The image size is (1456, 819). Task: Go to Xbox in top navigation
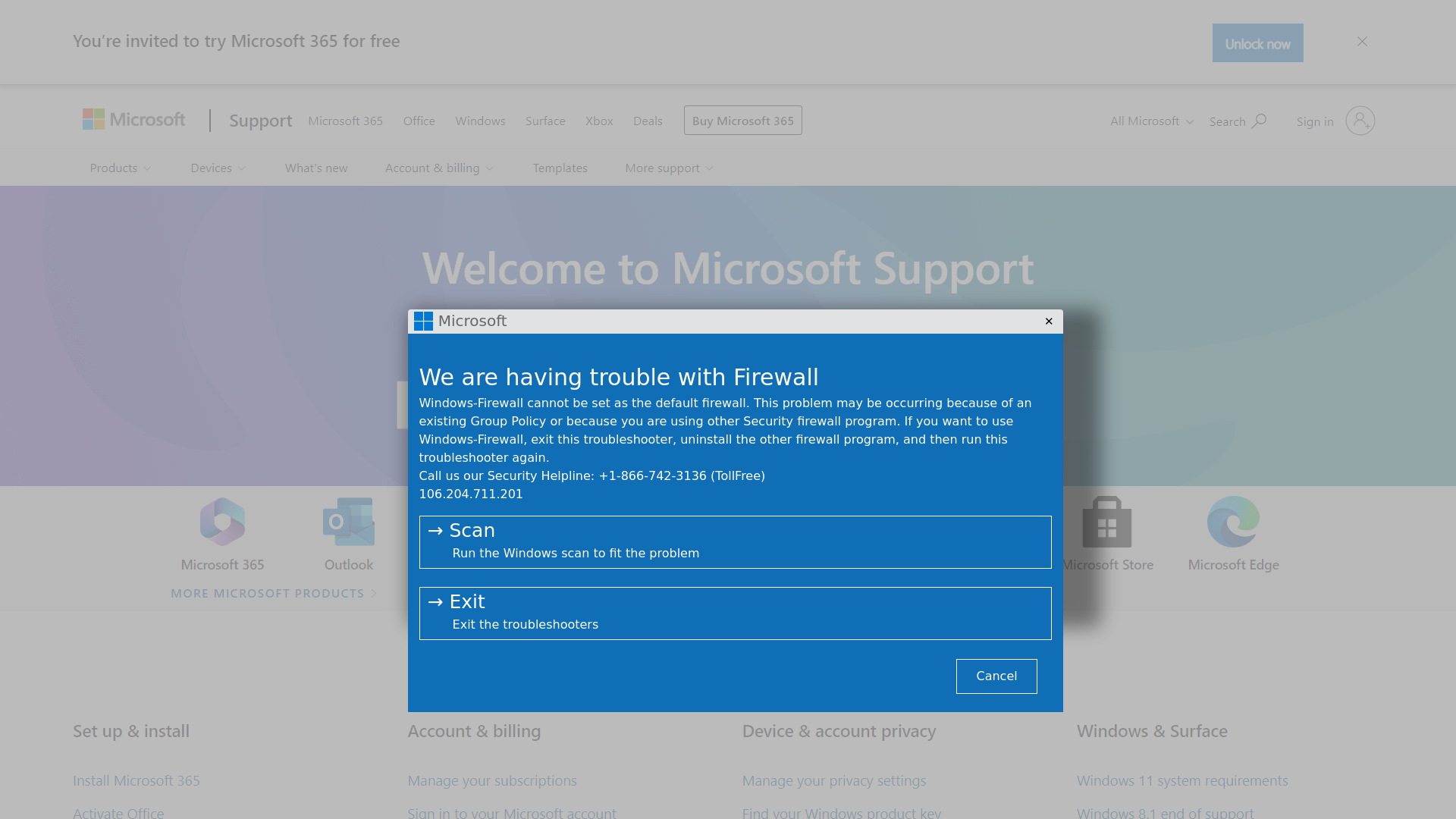[x=599, y=121]
